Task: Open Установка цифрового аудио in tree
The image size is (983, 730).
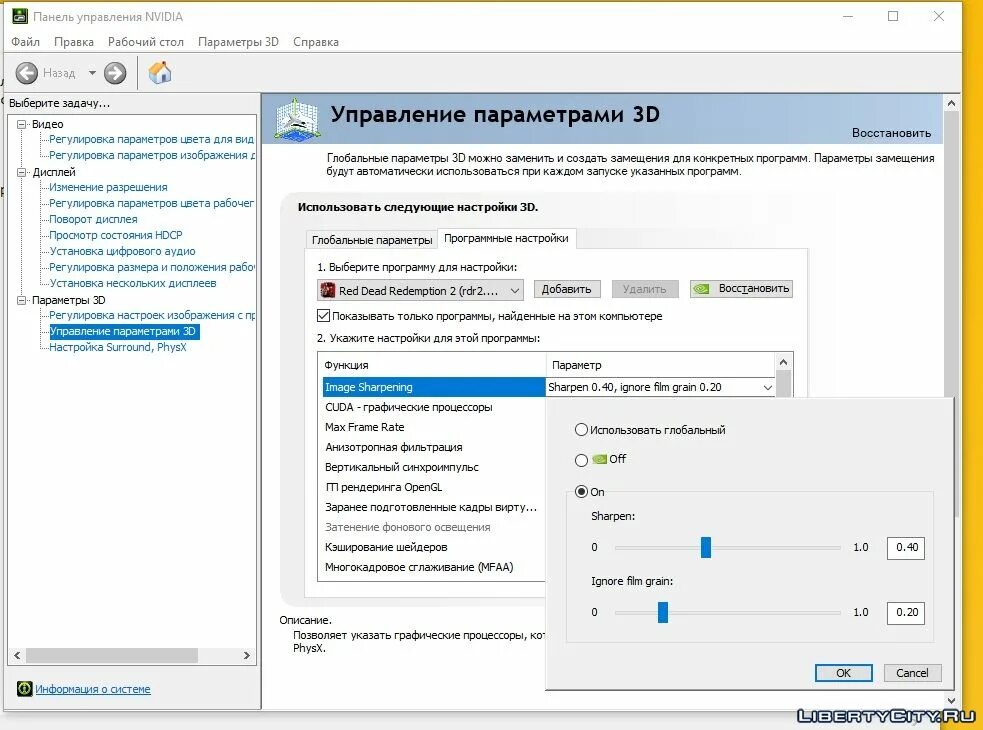Action: coord(122,251)
